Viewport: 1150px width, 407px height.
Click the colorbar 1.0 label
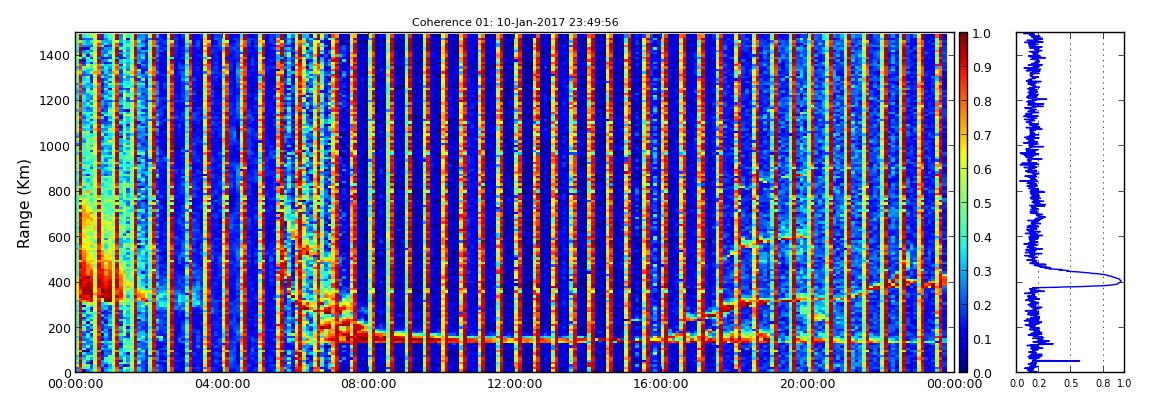(x=981, y=34)
